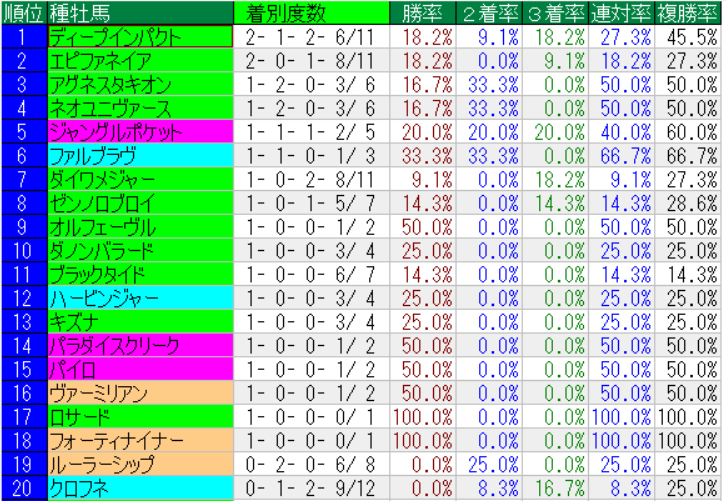The image size is (726, 501).
Task: Click the オルフェーヴル sire name
Action: pos(140,226)
